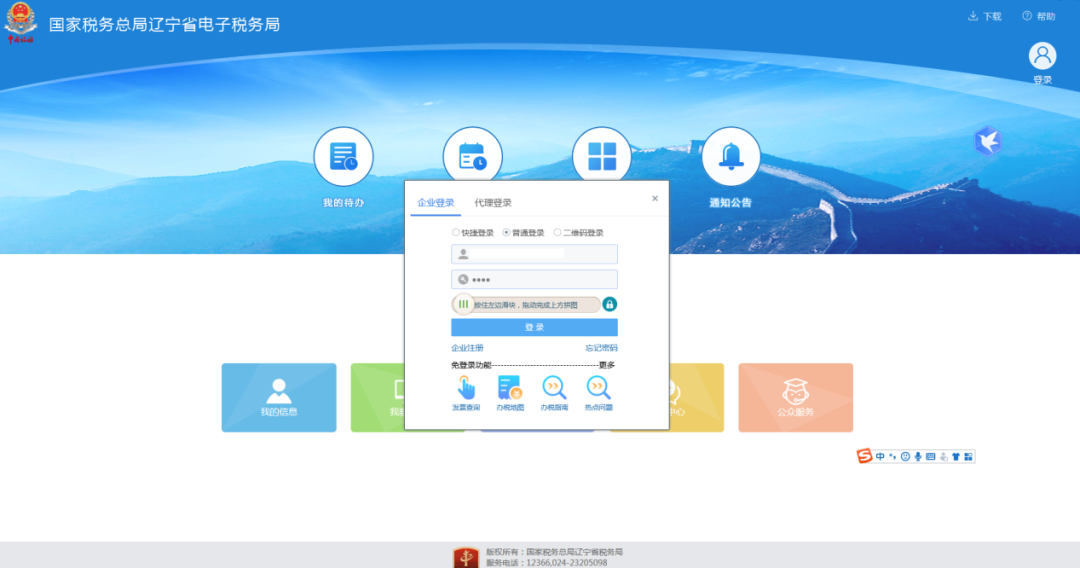This screenshot has height=568, width=1080.
Task: Click the 企业注册 link
Action: coord(467,348)
